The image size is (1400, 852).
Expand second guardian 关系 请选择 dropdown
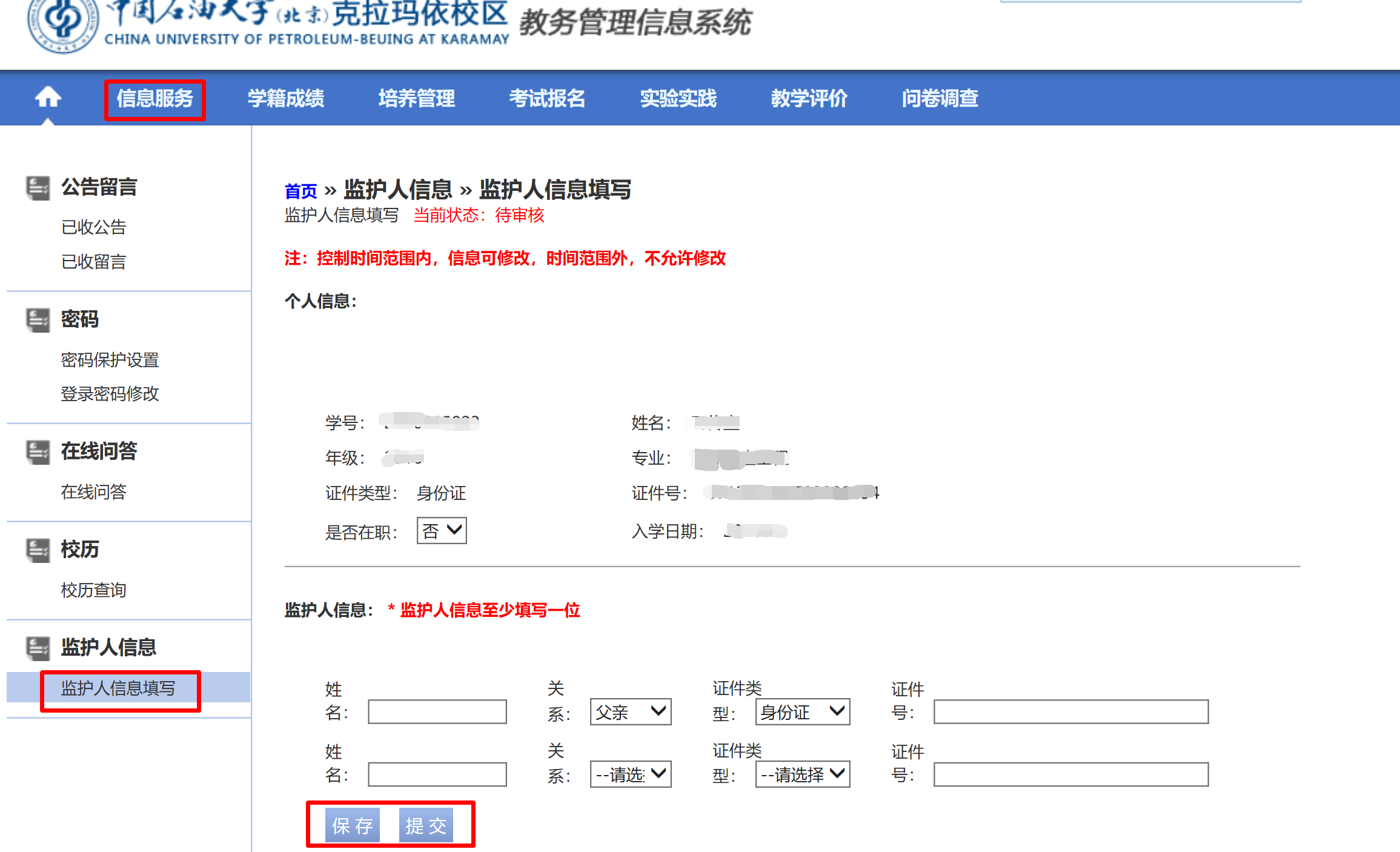(x=630, y=774)
